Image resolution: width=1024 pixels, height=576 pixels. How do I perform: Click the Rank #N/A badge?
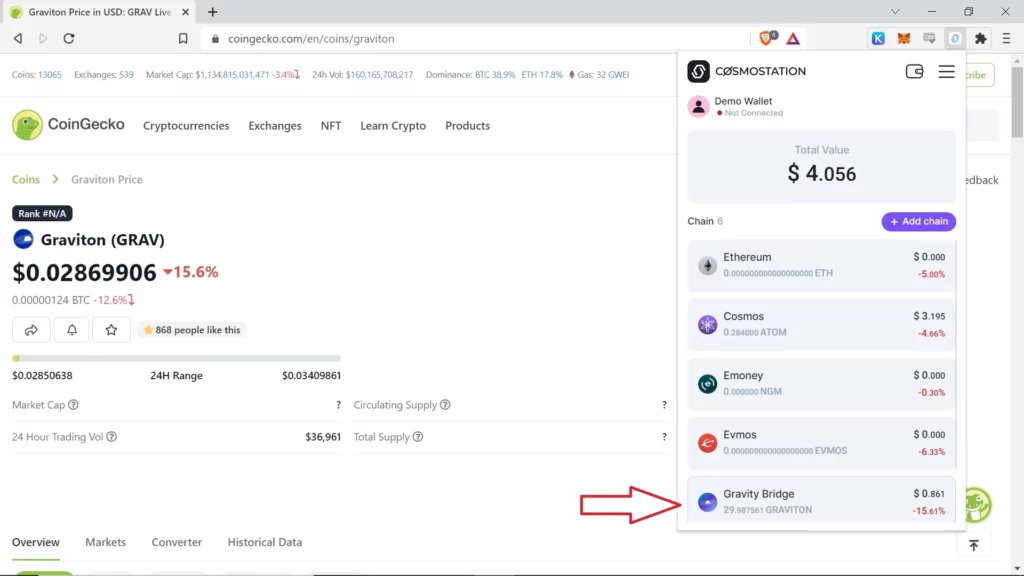pos(42,214)
